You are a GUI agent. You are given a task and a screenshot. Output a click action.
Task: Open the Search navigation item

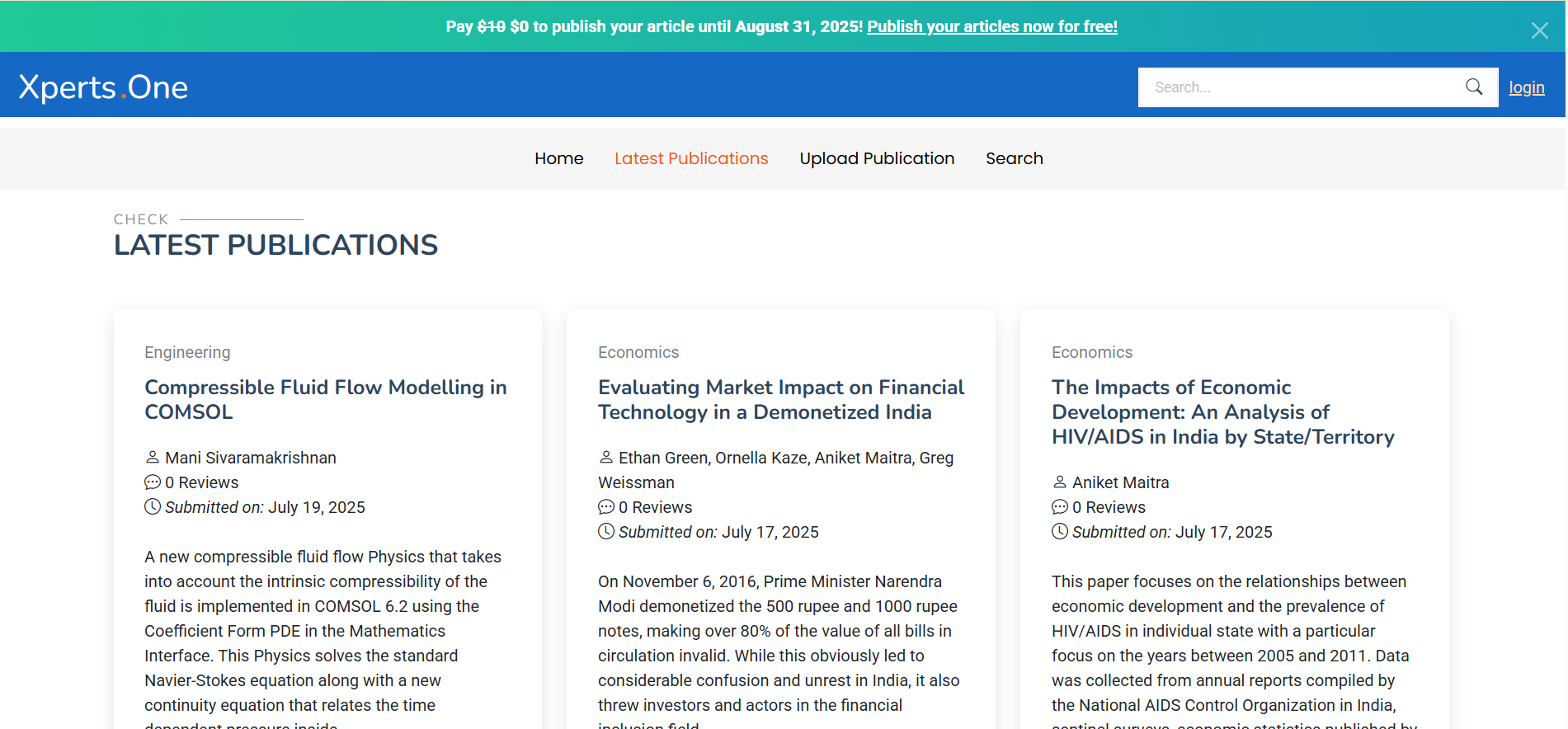1014,158
